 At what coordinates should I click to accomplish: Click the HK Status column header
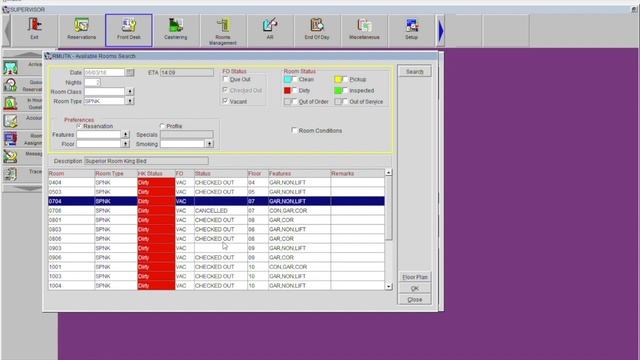pyautogui.click(x=156, y=173)
